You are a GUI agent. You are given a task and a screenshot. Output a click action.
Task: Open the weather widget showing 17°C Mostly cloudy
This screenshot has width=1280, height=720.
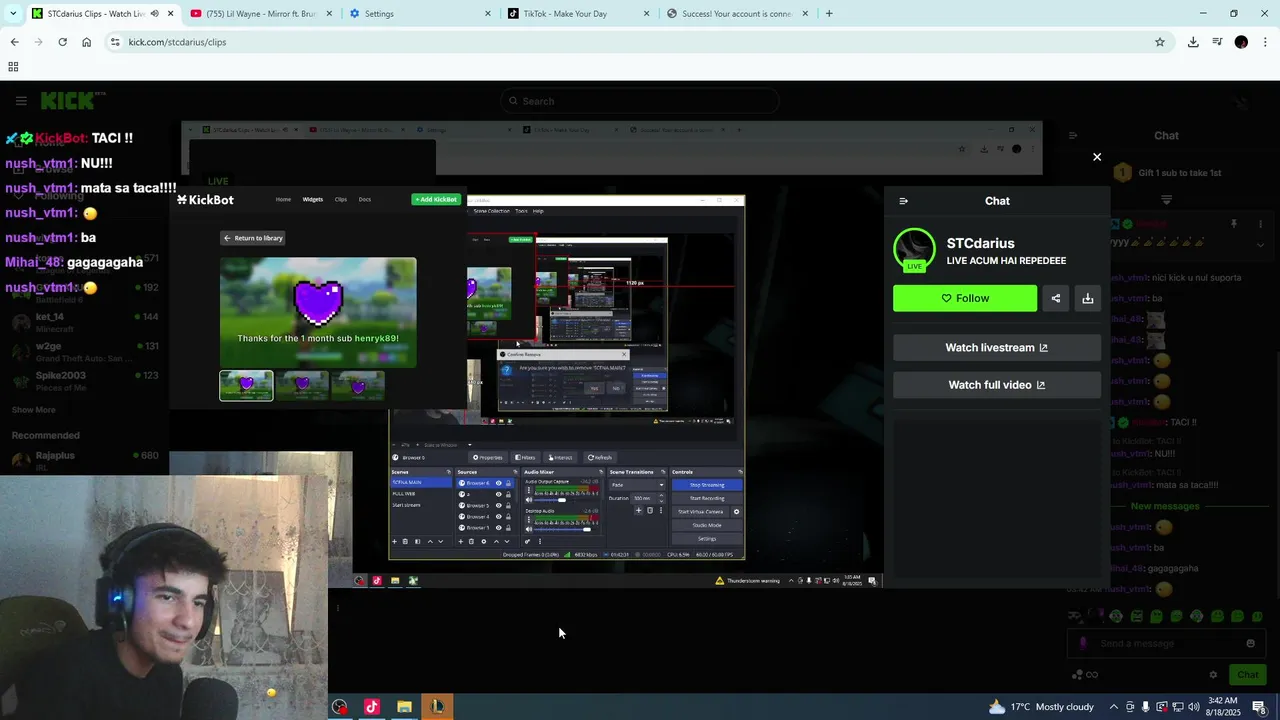click(x=1041, y=707)
